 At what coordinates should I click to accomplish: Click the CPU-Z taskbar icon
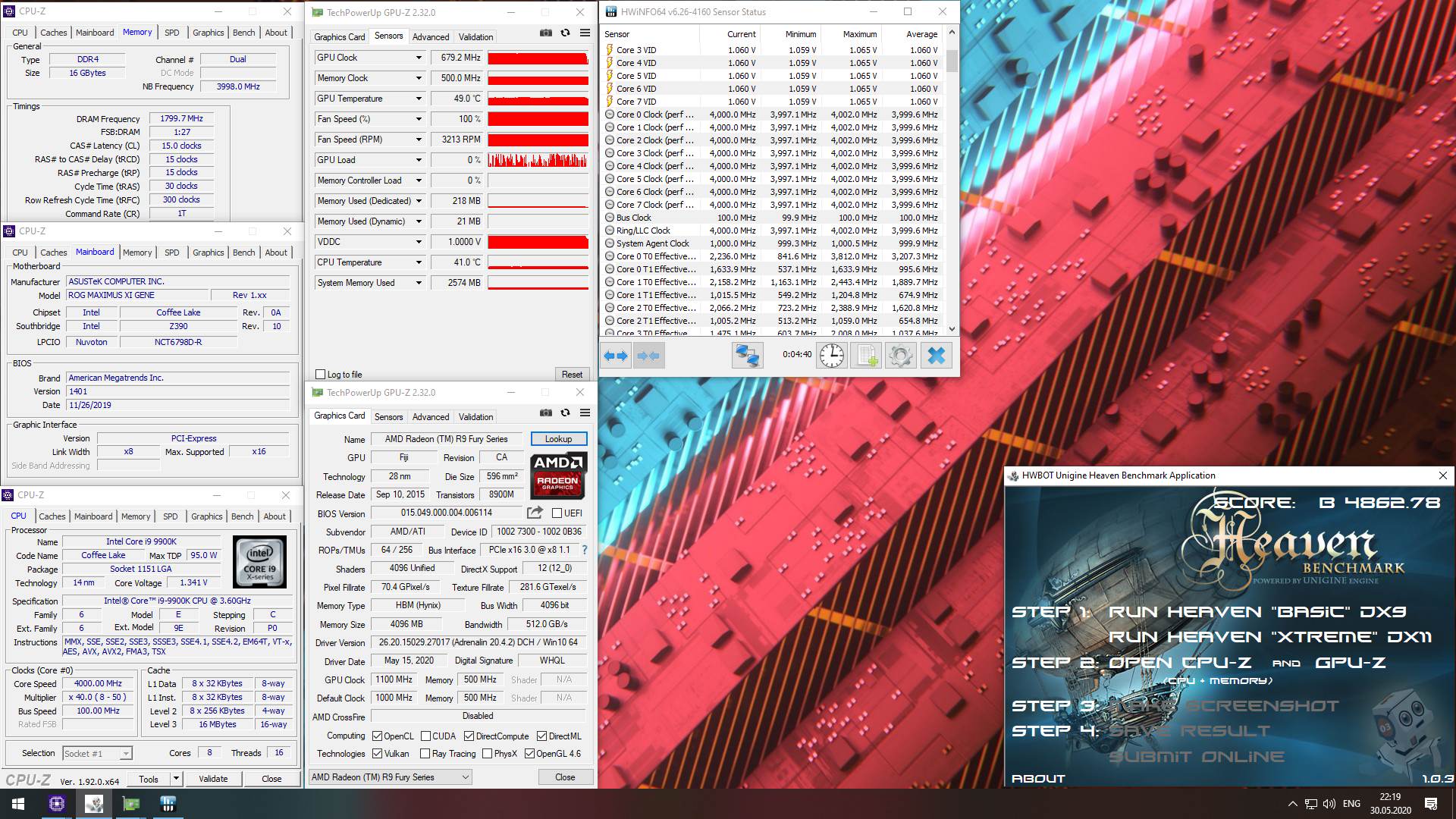57,804
